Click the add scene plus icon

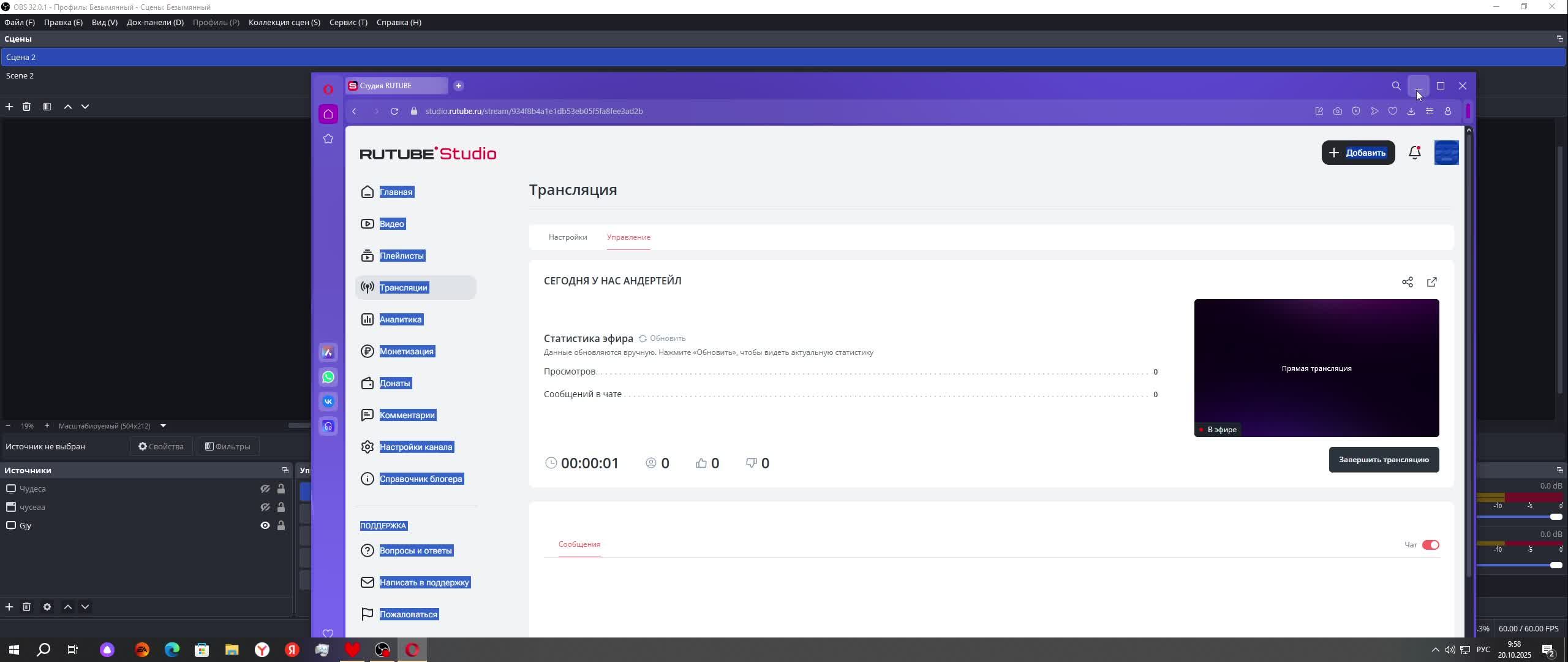9,107
